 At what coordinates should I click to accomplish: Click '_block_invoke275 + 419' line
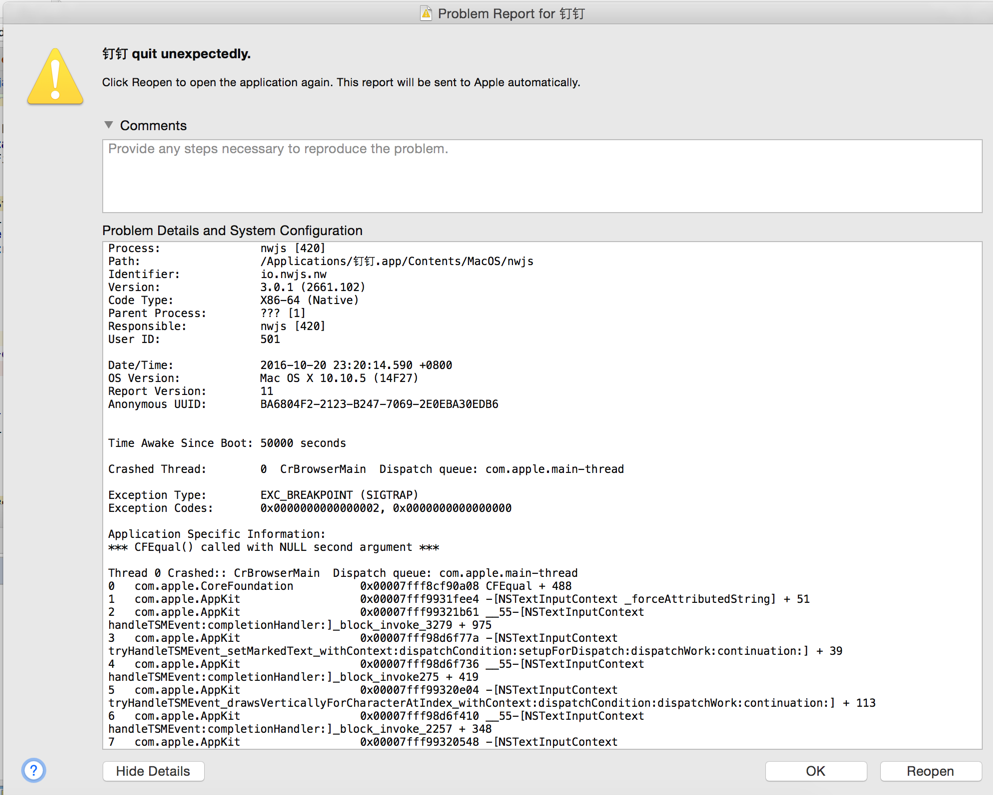(x=293, y=677)
